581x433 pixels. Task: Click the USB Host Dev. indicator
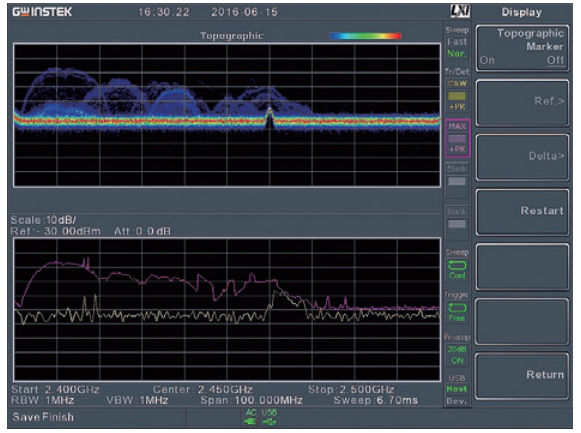pos(457,389)
